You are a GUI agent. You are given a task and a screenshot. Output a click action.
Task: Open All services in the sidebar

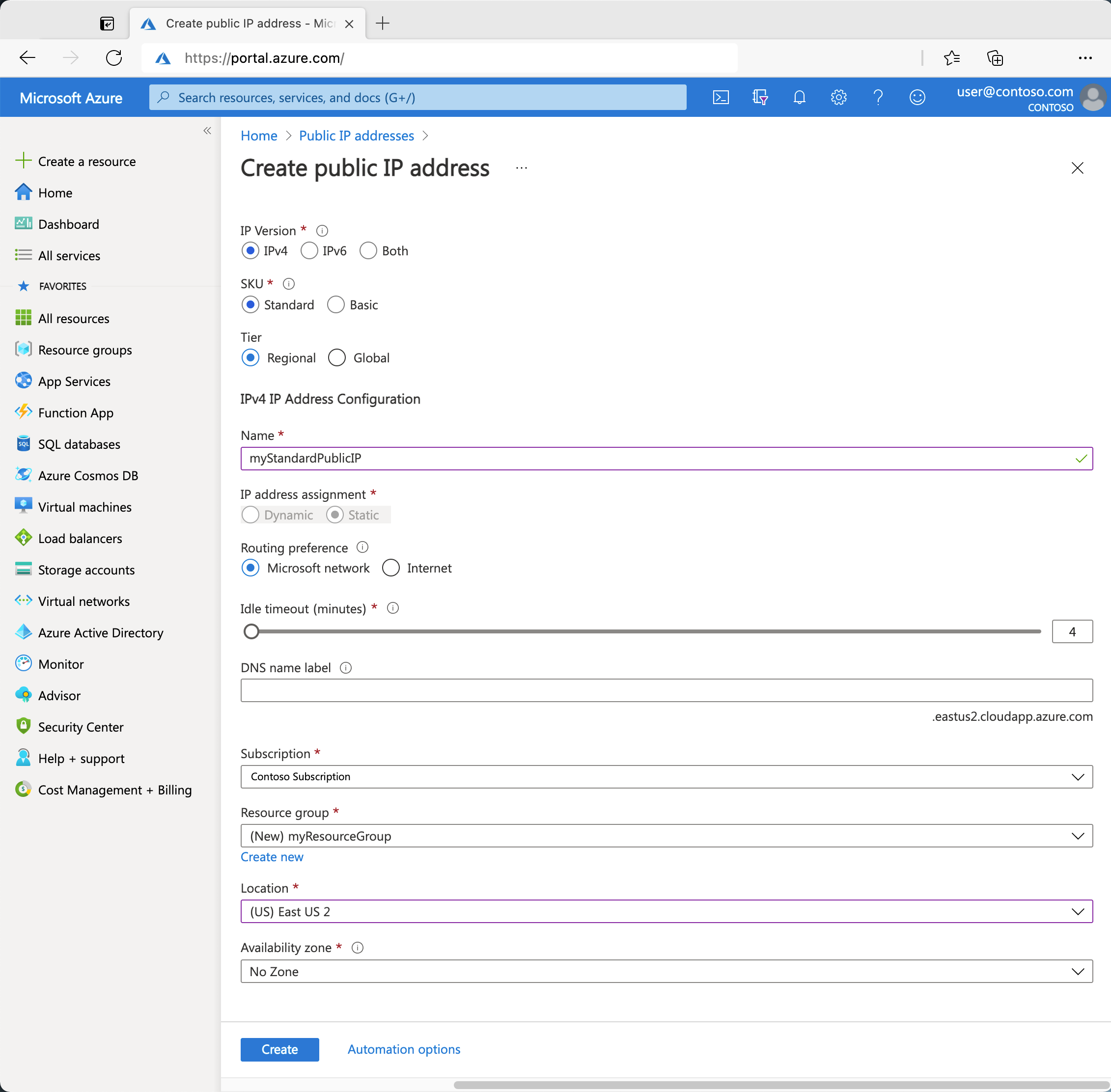[69, 255]
